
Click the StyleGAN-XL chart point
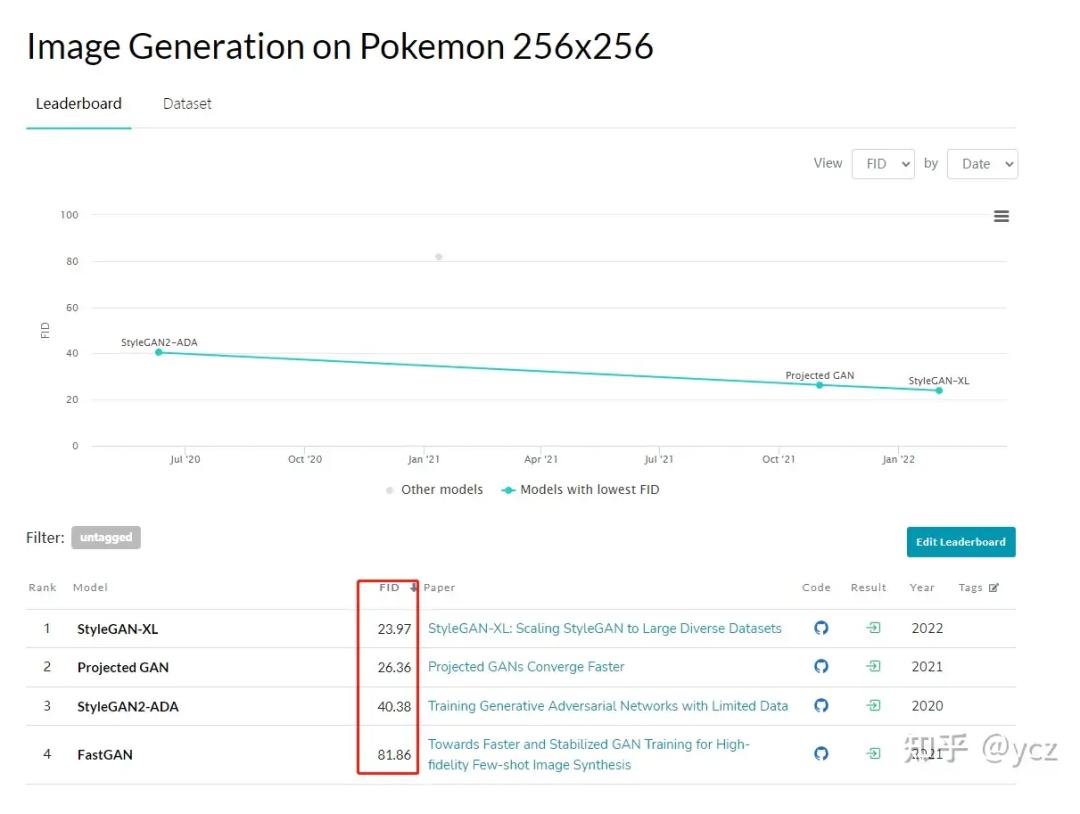pos(939,390)
